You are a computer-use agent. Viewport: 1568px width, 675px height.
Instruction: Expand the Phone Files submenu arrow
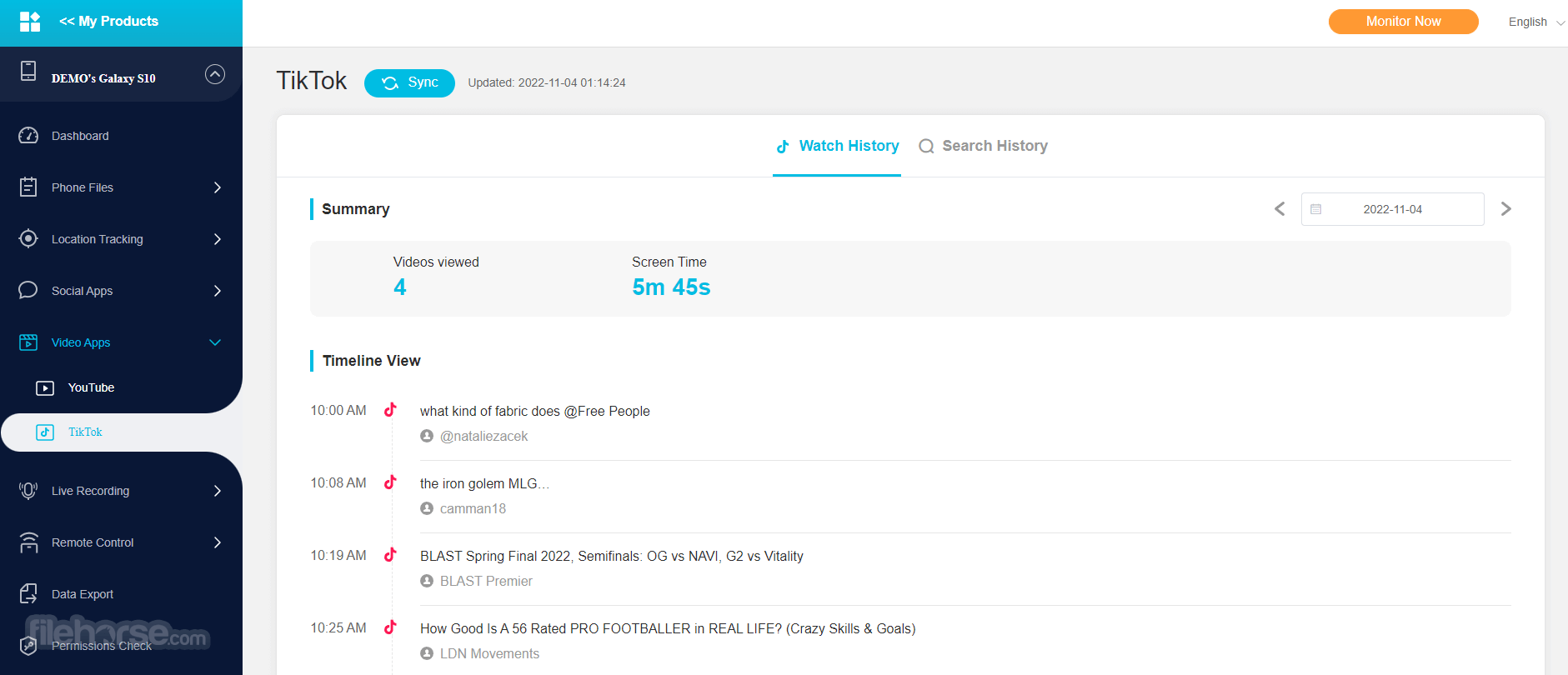[218, 187]
